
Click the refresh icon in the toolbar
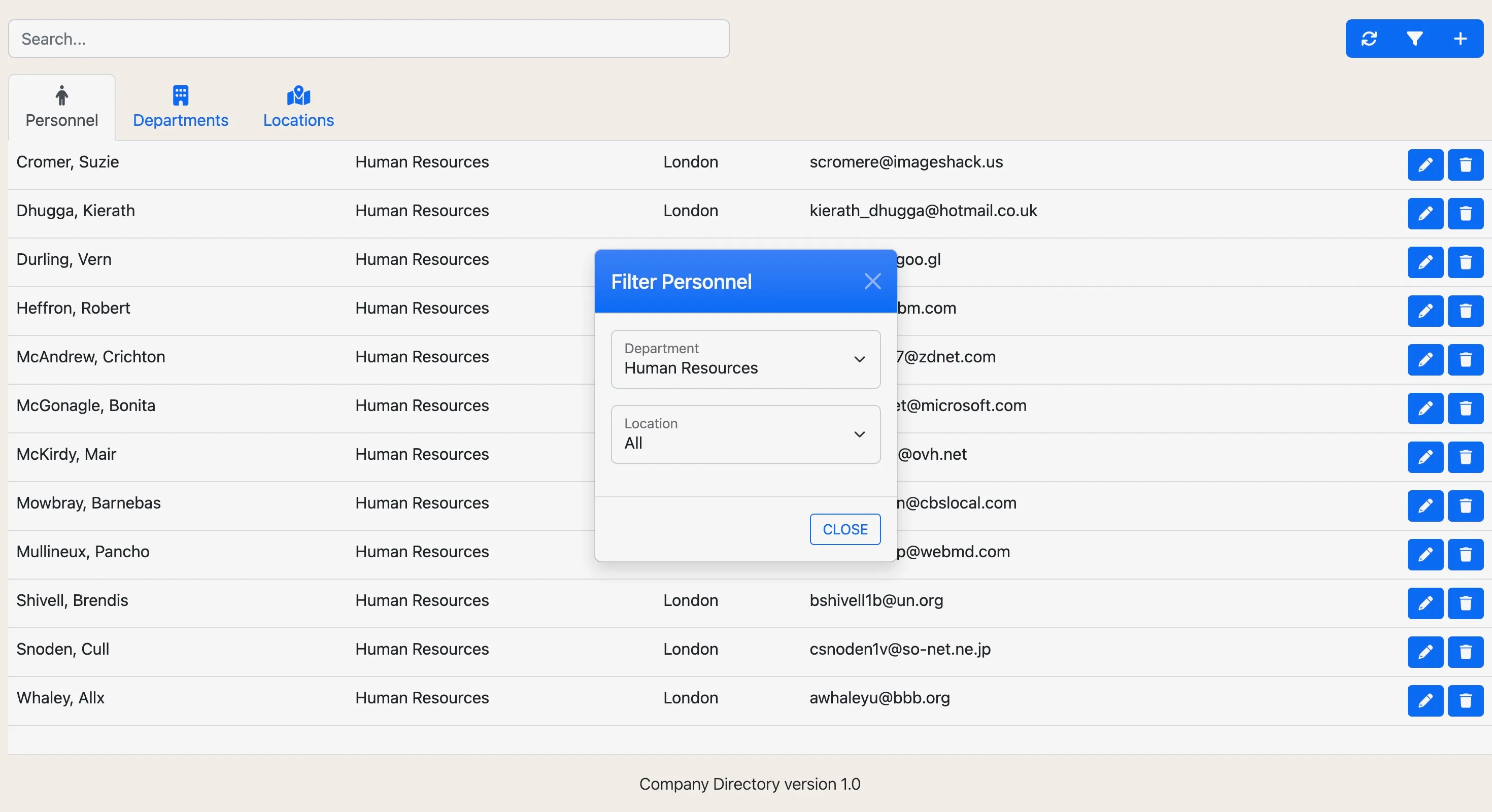(x=1369, y=39)
